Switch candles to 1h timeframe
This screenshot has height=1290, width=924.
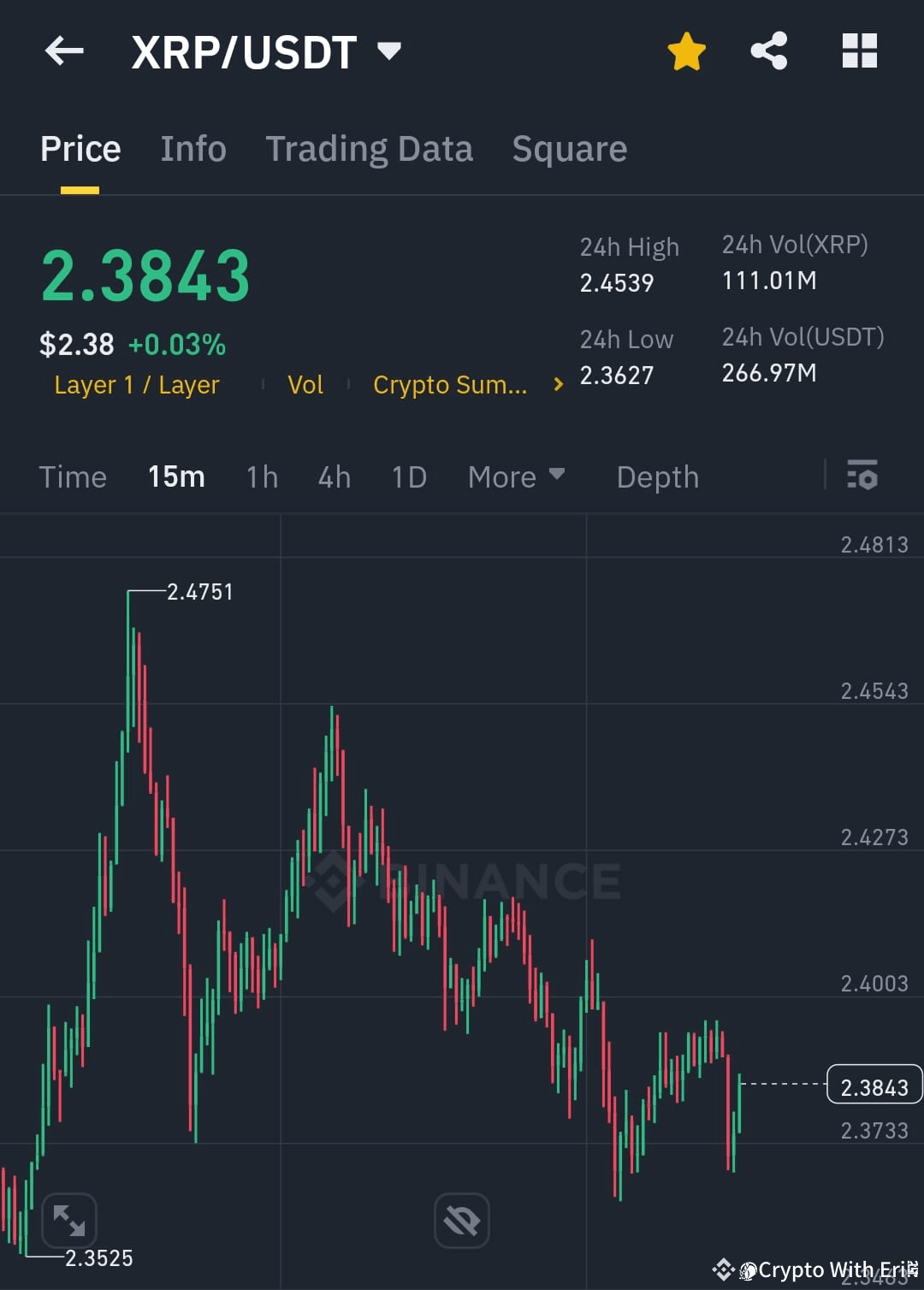click(x=262, y=476)
